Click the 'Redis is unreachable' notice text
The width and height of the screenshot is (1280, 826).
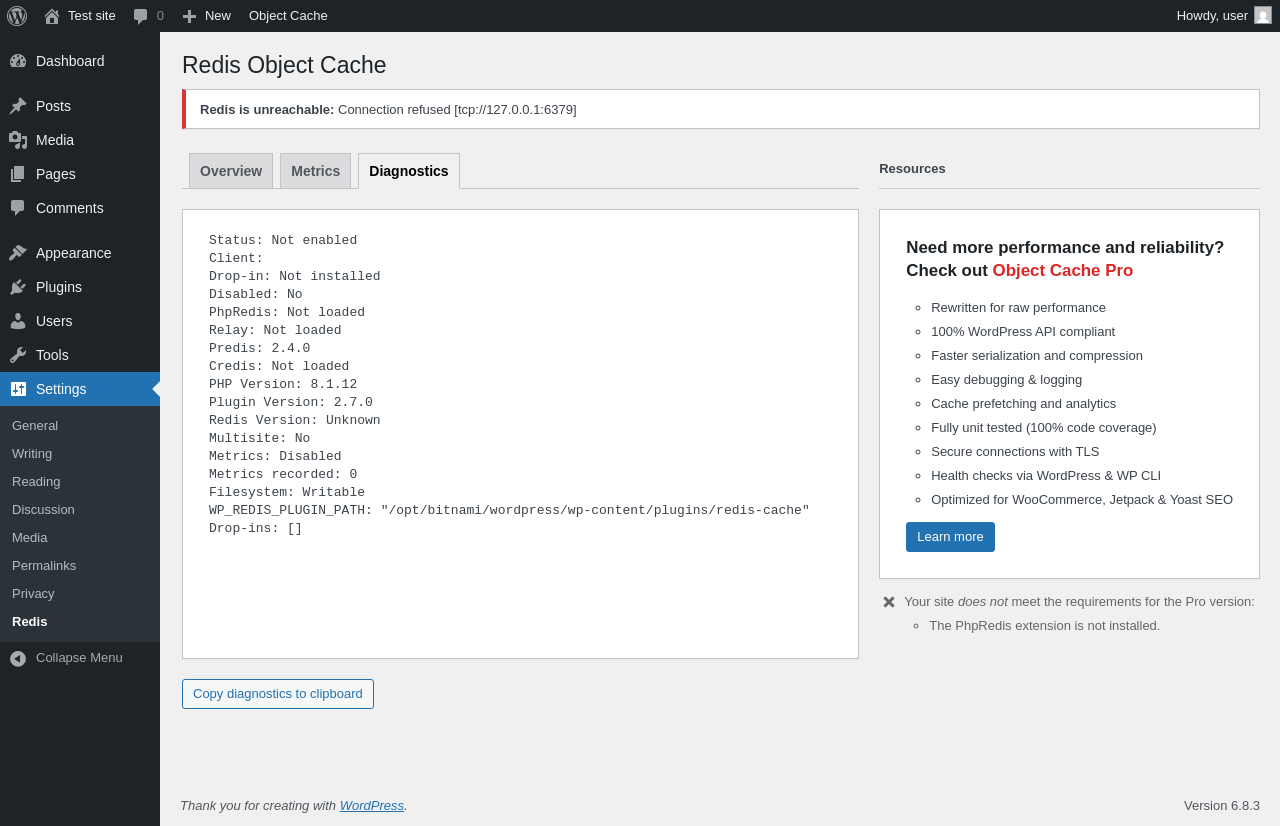(388, 110)
